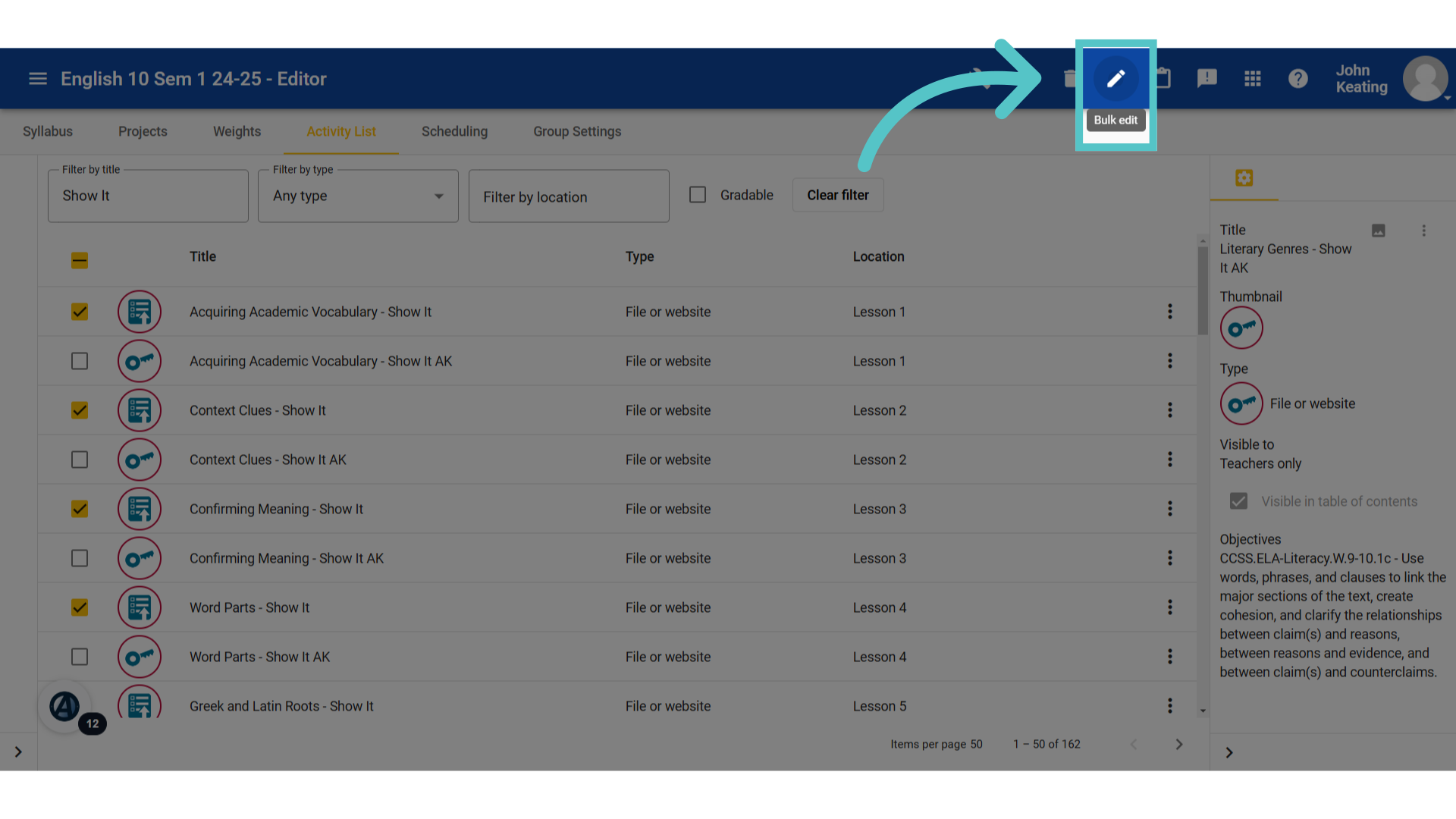Open the feedback message icon

point(1207,79)
